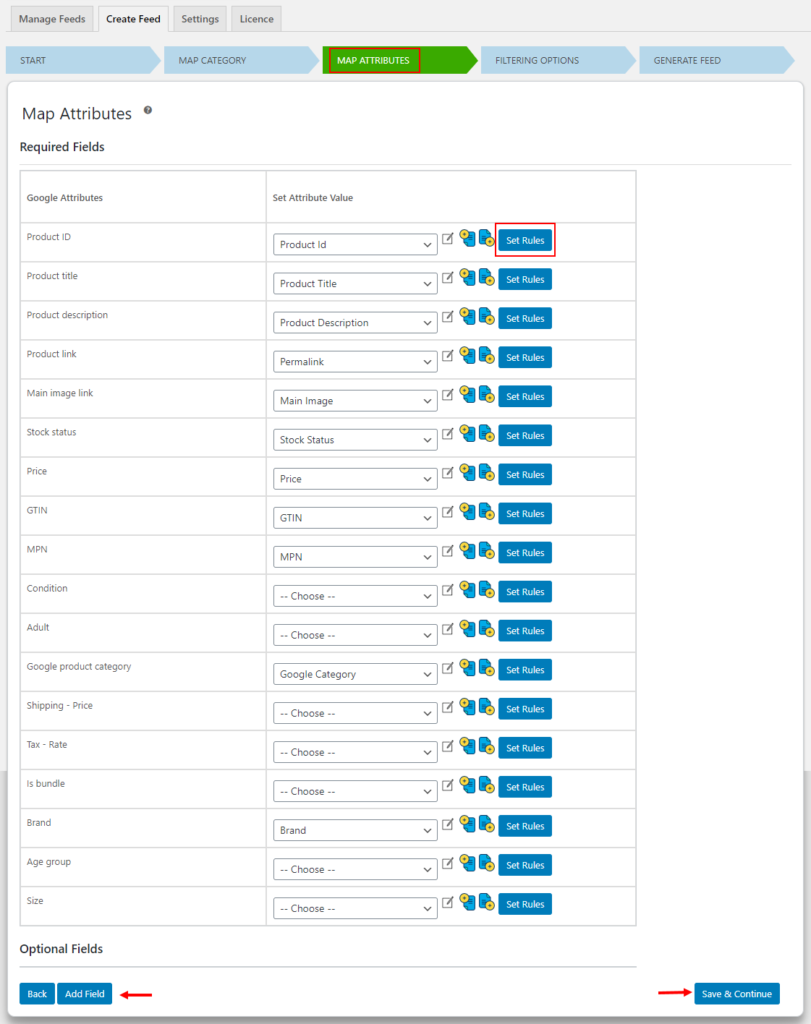Open the Product description attribute dropdown
The width and height of the screenshot is (811, 1024).
pyautogui.click(x=354, y=322)
